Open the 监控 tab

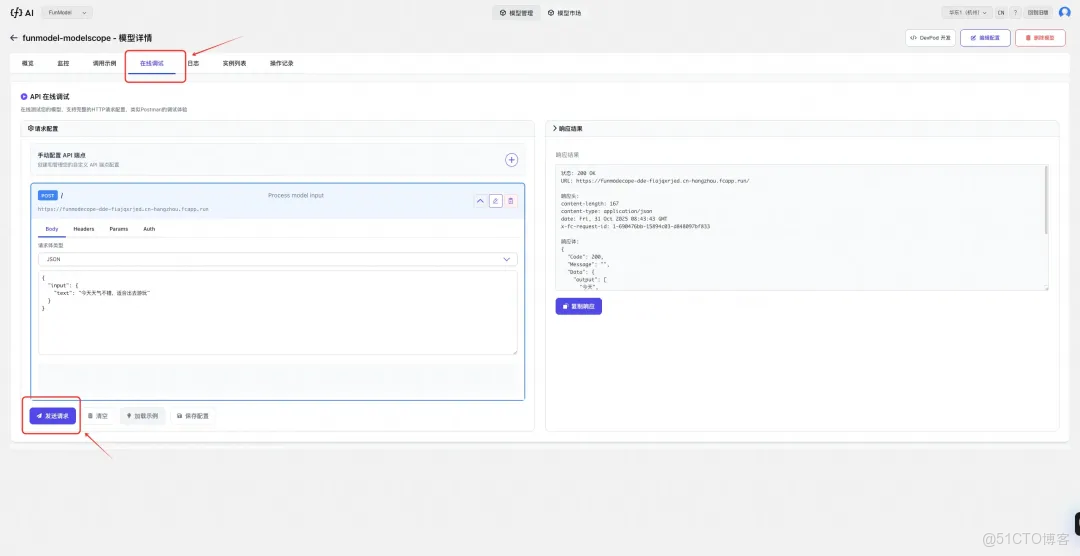(63, 63)
